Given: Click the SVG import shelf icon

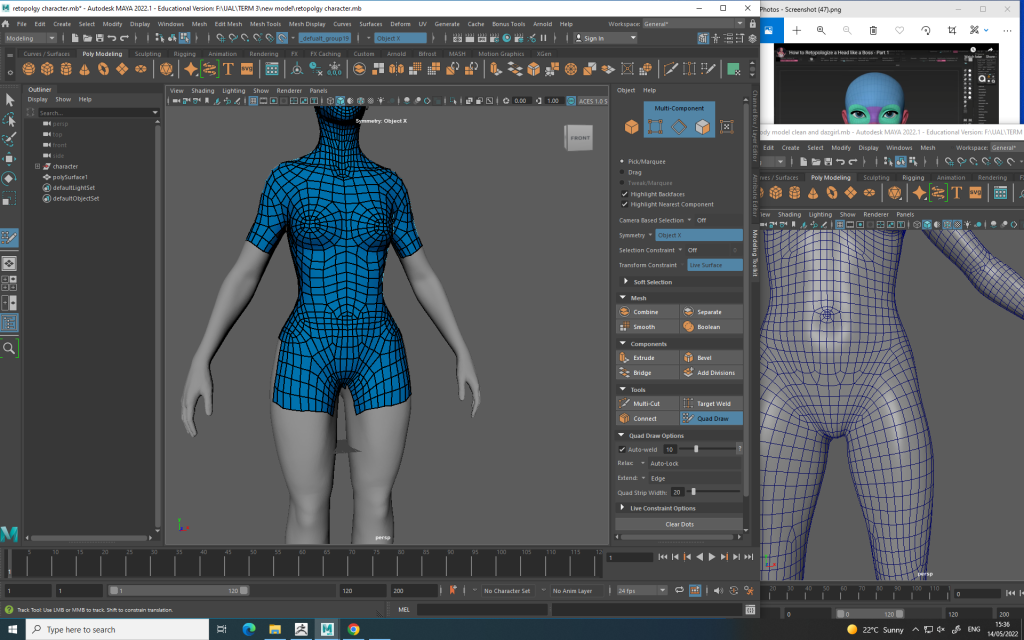Looking at the screenshot, I should tap(247, 69).
